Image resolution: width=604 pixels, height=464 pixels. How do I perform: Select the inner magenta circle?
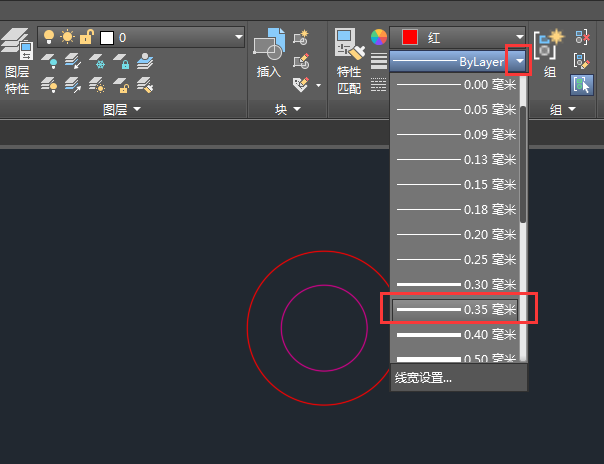tap(281, 328)
